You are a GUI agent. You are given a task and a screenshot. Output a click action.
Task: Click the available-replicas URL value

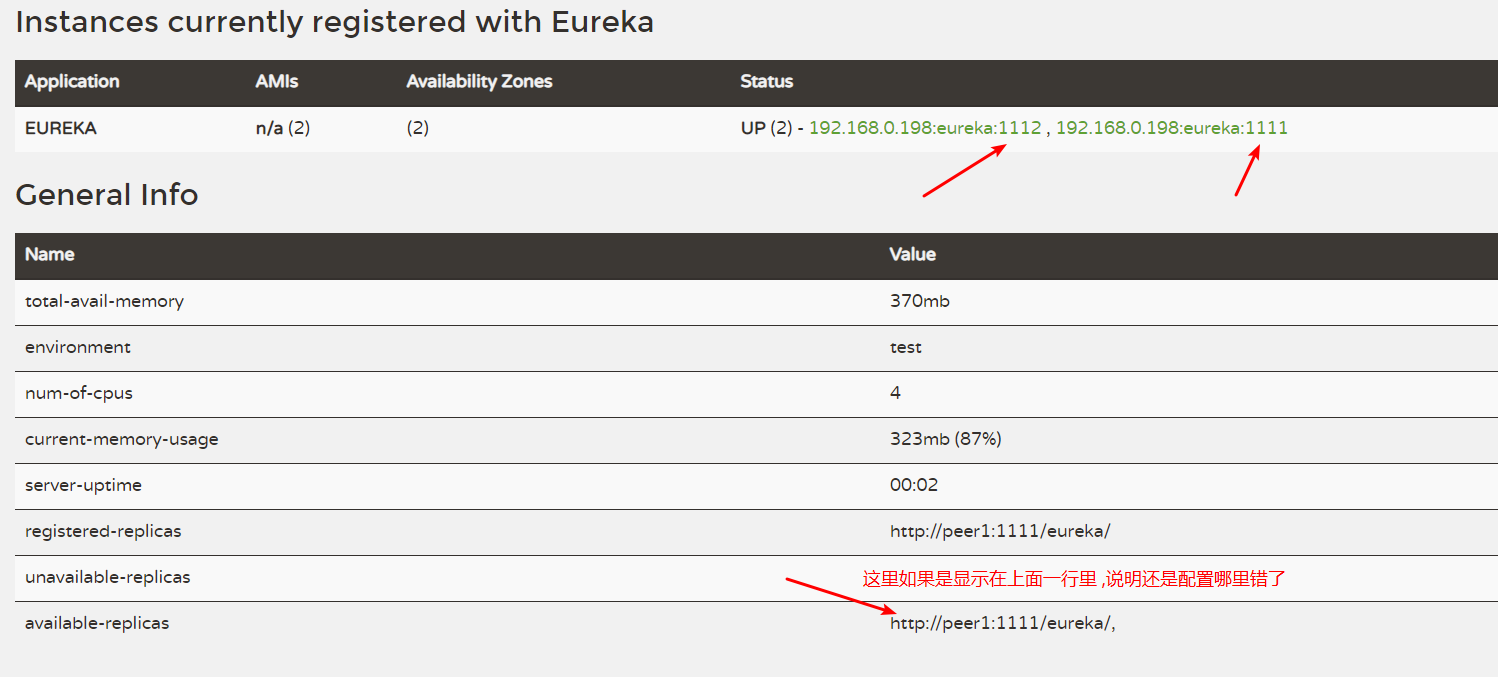(1003, 623)
